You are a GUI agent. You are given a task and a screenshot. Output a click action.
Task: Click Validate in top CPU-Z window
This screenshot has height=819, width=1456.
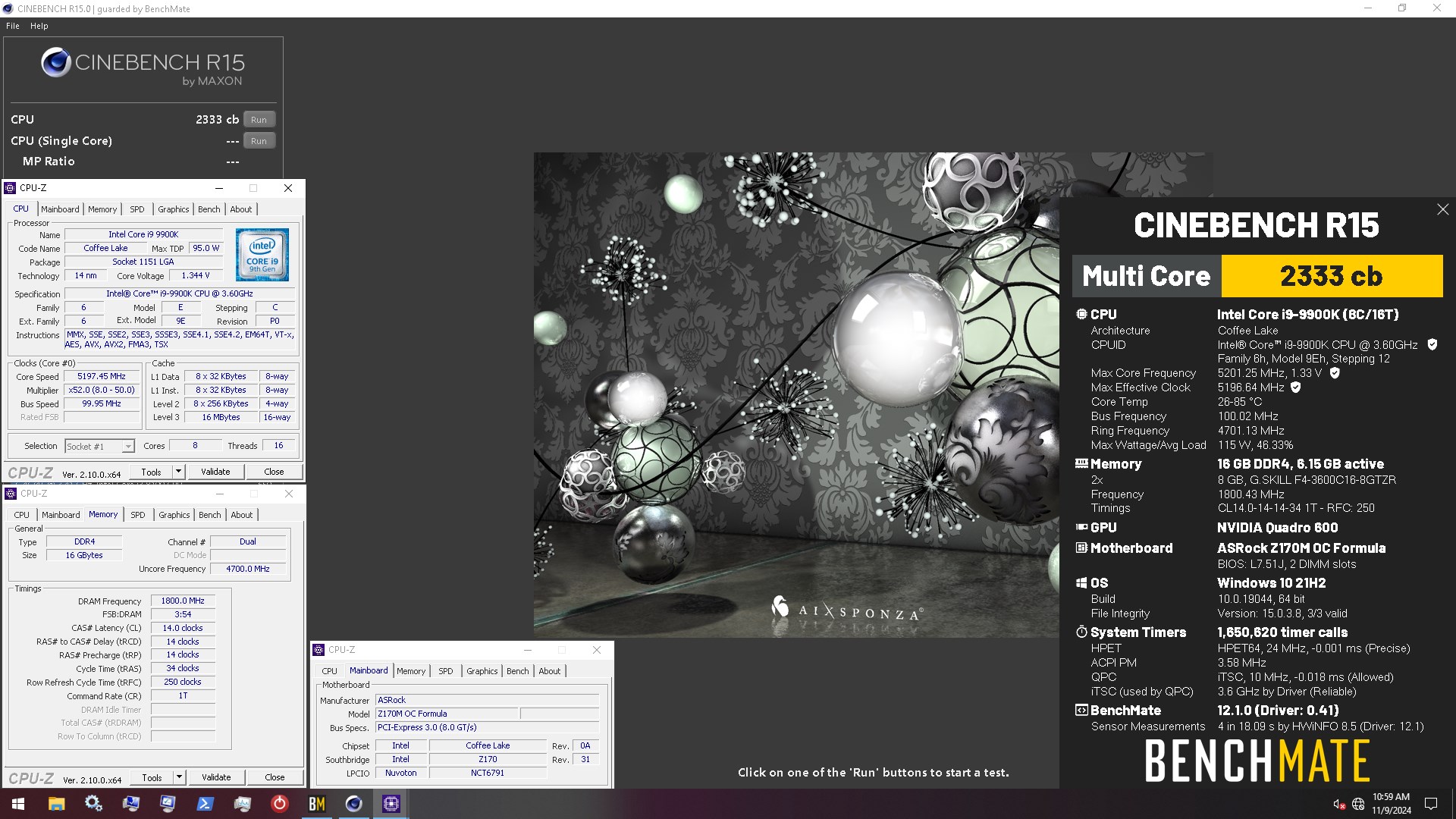click(215, 472)
